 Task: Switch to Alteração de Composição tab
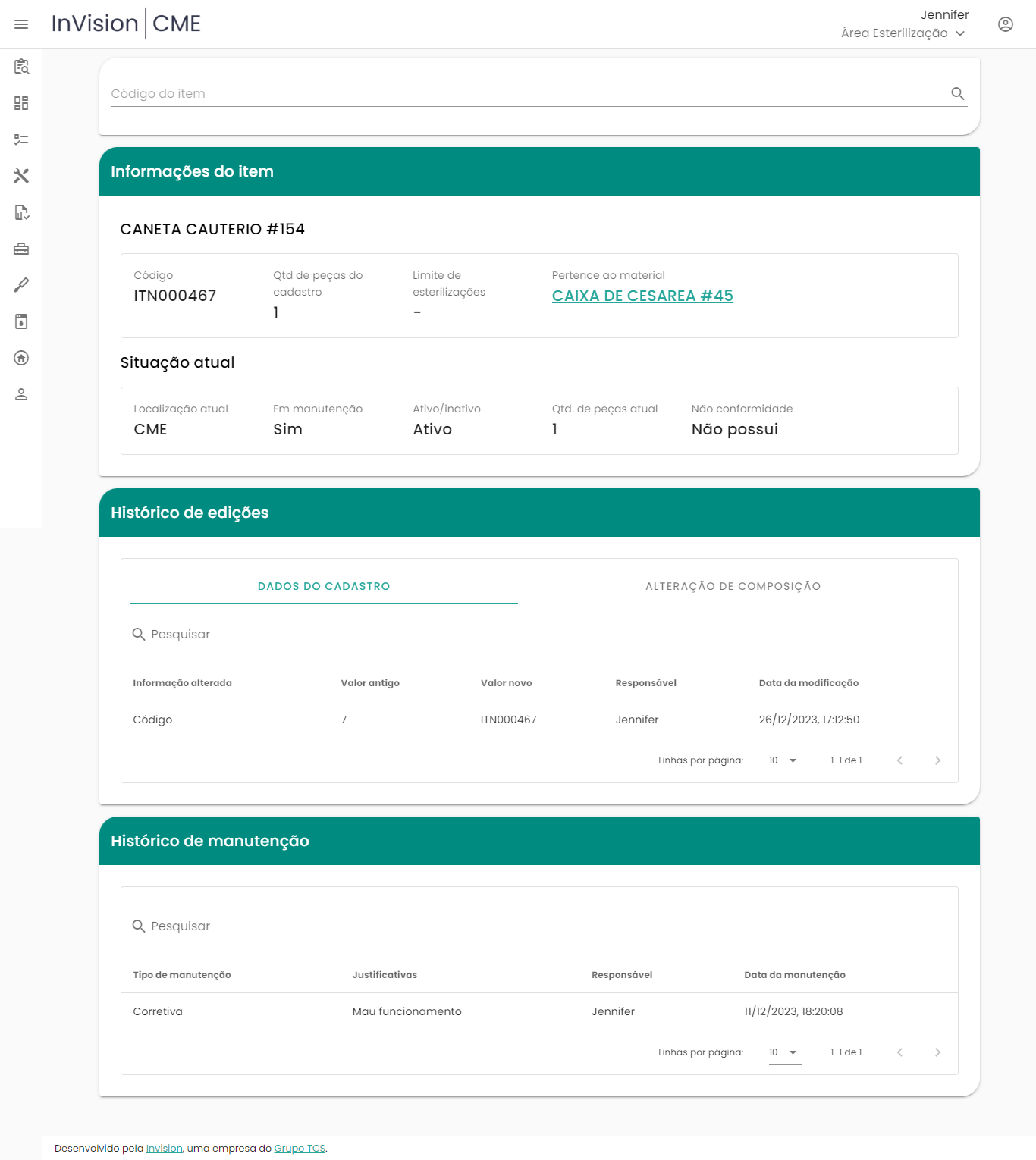[733, 586]
